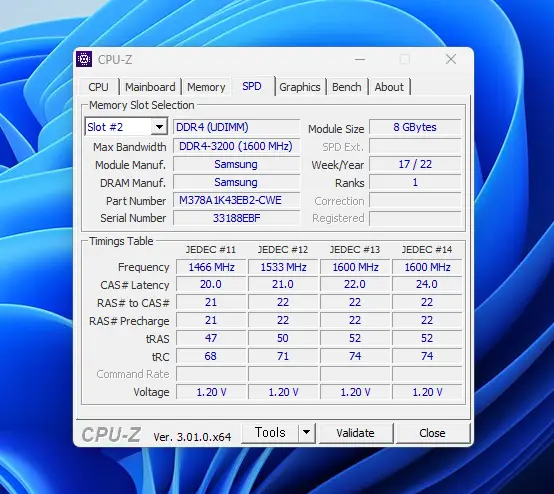This screenshot has height=494, width=554.
Task: Click the serial number 33188EBF
Action: [x=236, y=218]
